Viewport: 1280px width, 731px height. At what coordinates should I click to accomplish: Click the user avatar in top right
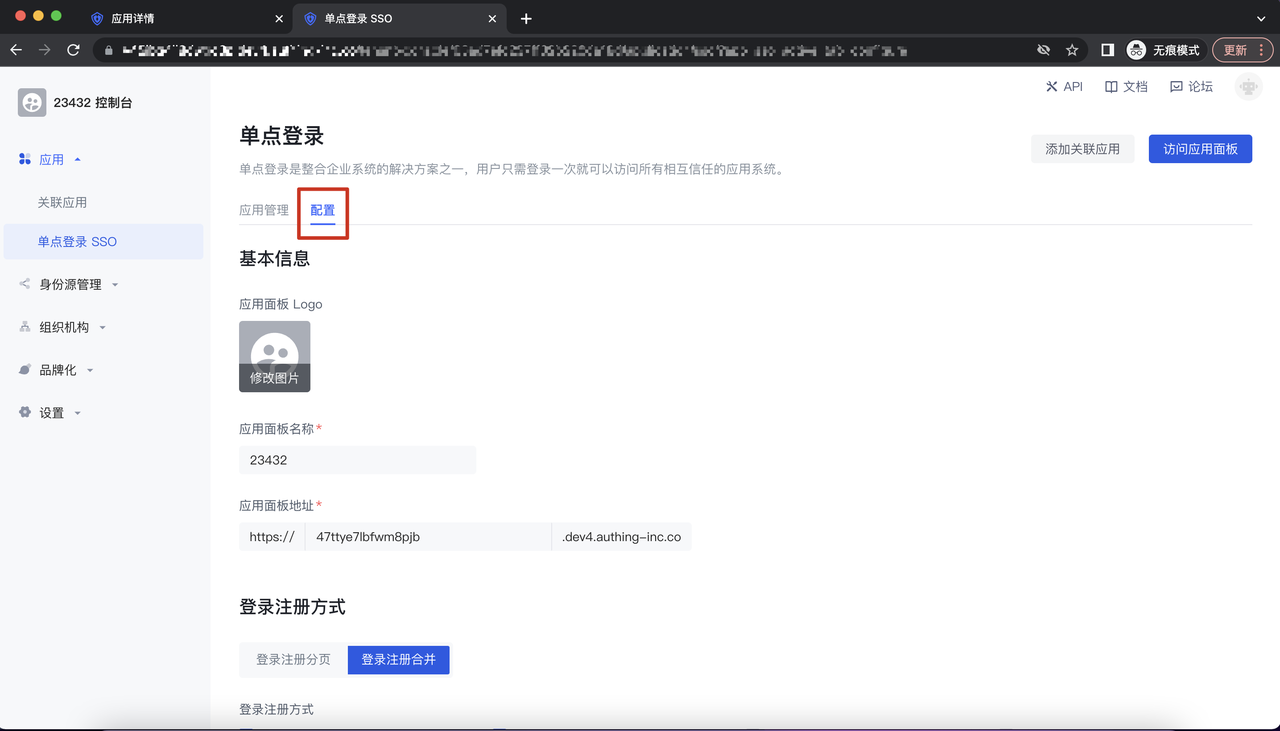point(1248,87)
